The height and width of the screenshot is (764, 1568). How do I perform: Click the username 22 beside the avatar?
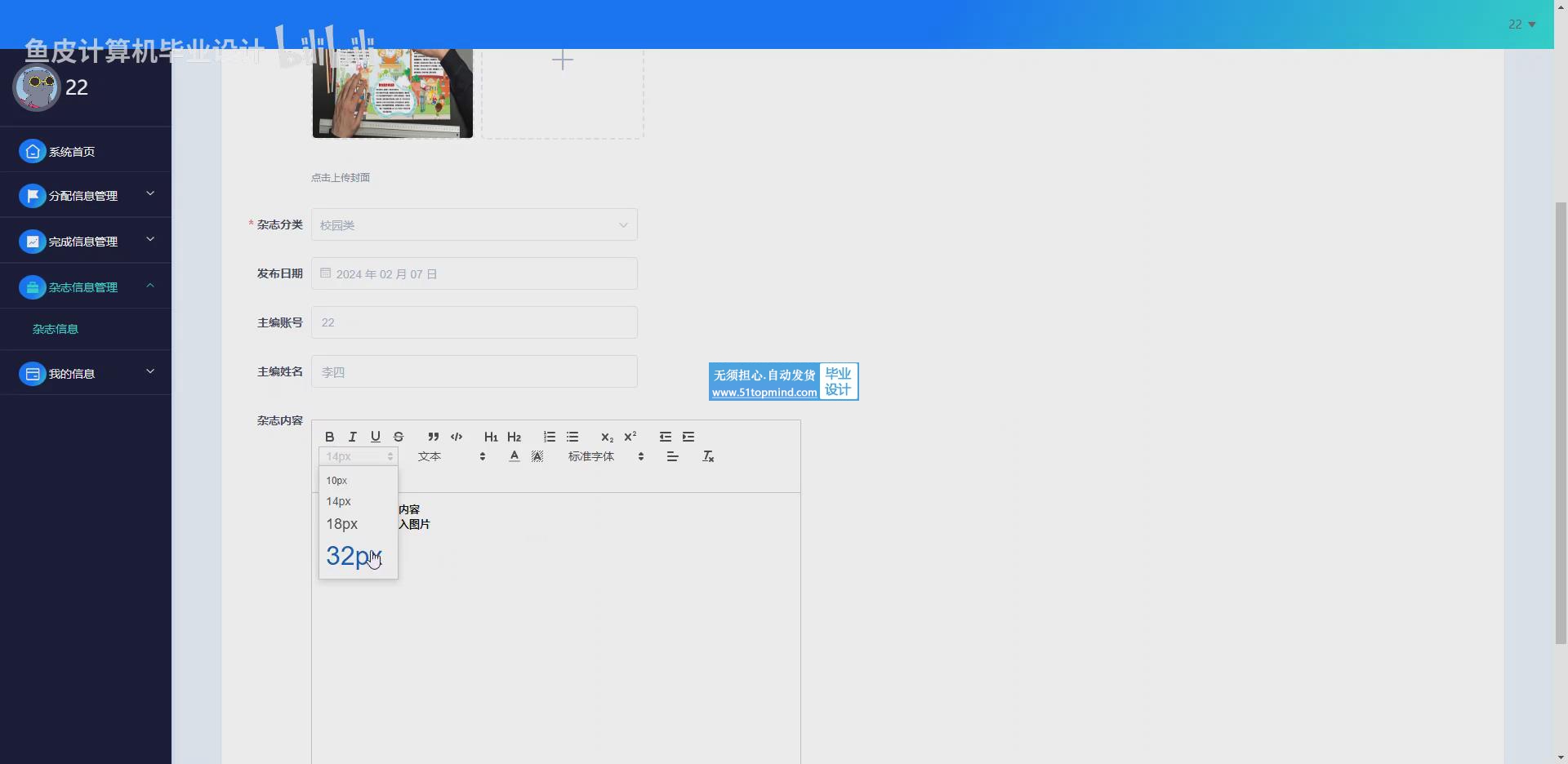coord(77,87)
